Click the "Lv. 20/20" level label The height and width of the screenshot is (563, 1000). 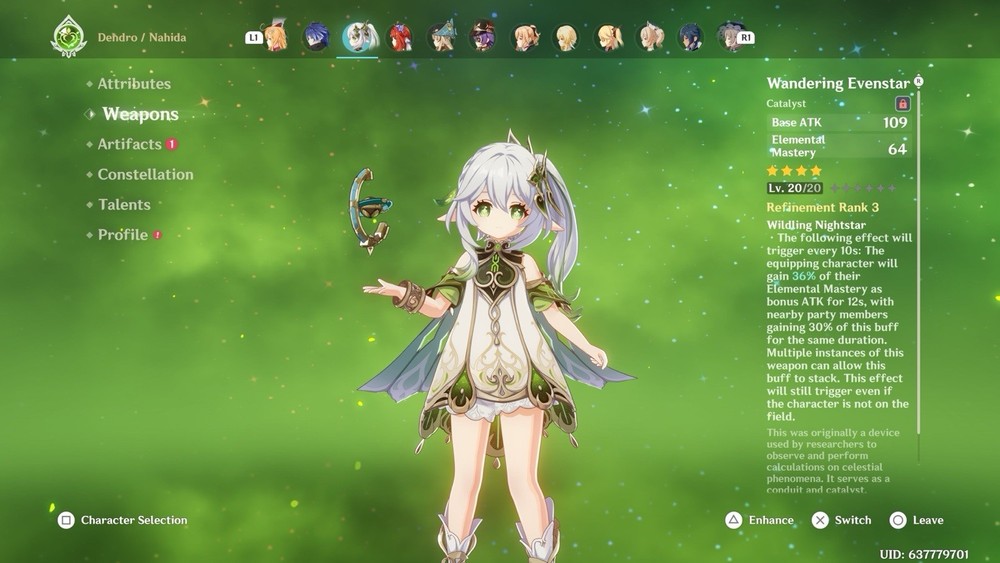[794, 188]
